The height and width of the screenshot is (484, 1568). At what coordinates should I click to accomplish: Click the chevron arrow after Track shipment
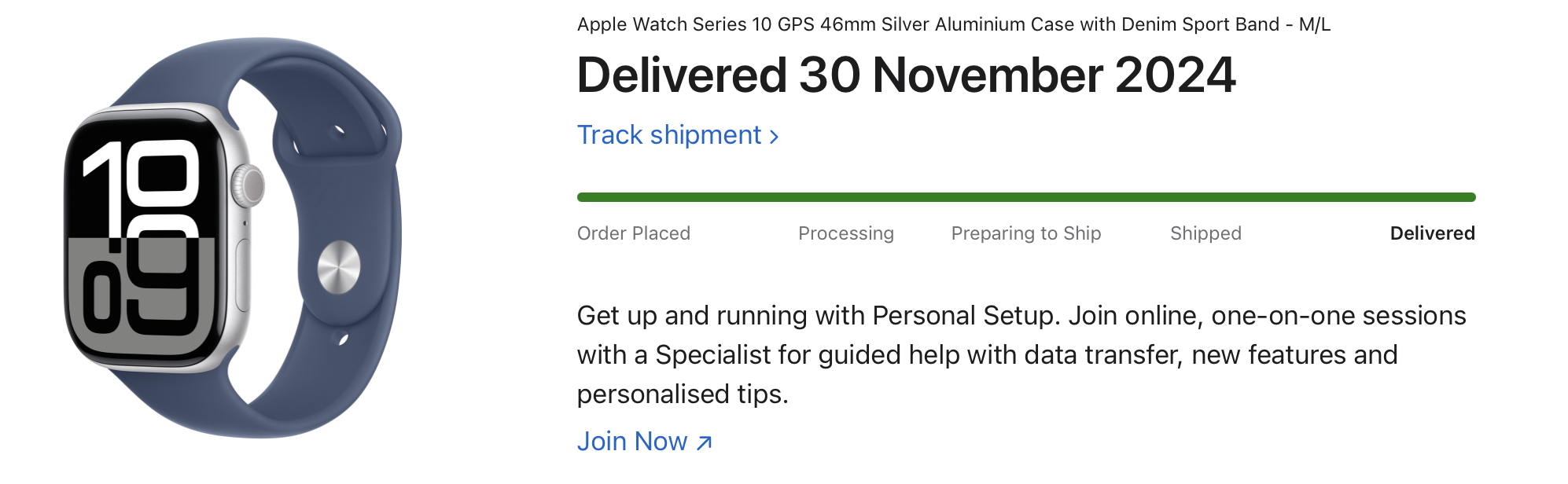pos(775,137)
